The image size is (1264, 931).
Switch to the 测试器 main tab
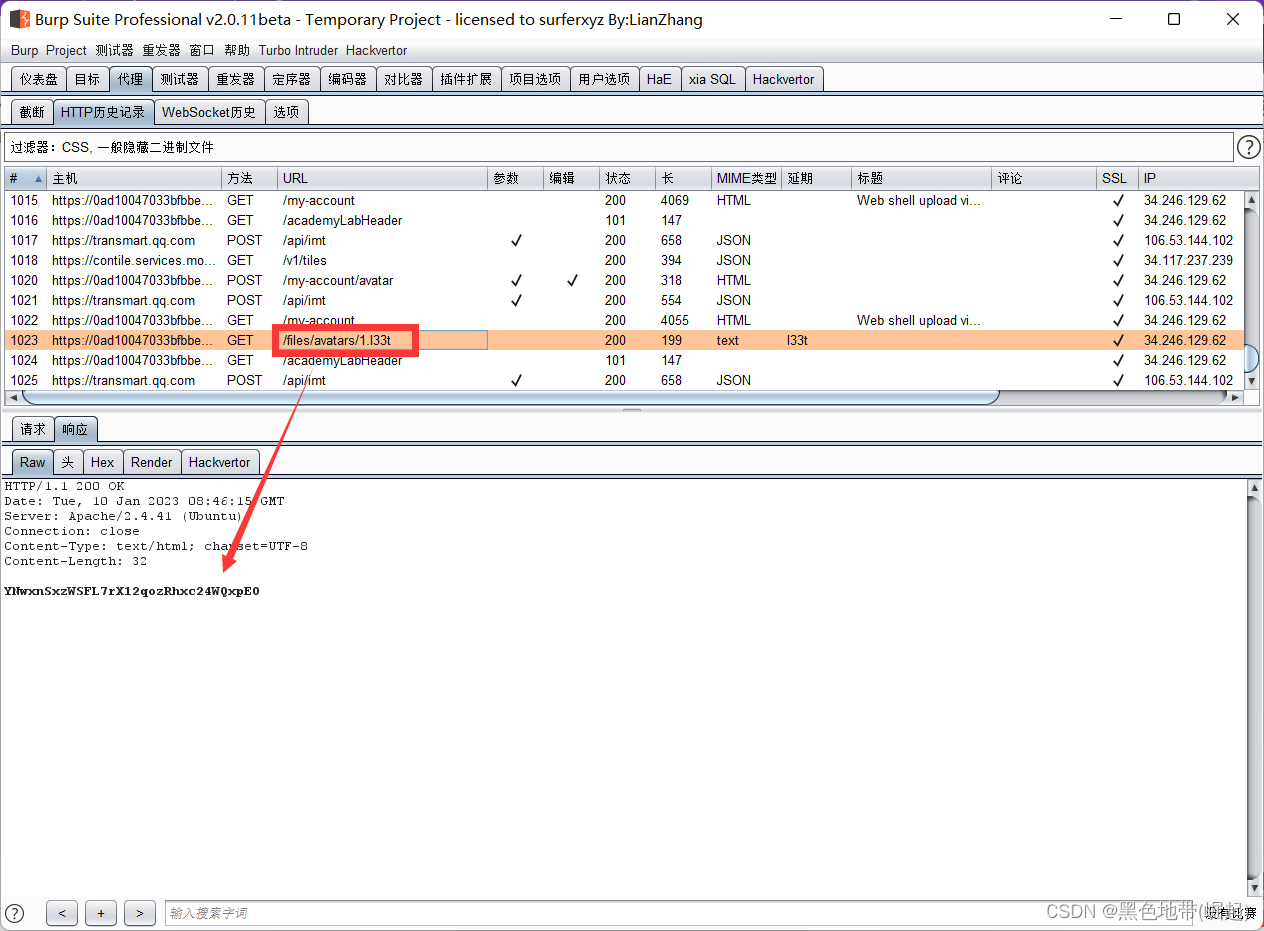tap(179, 79)
